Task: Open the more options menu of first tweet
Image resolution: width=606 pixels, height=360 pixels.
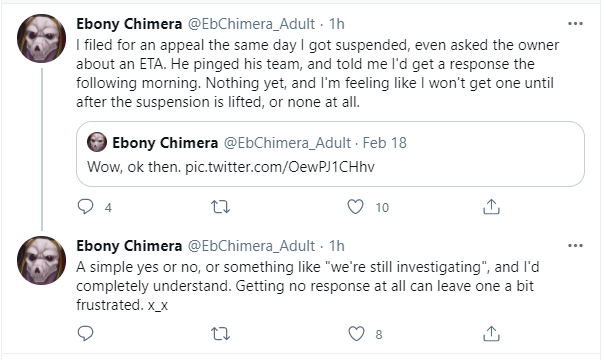Action: (575, 24)
